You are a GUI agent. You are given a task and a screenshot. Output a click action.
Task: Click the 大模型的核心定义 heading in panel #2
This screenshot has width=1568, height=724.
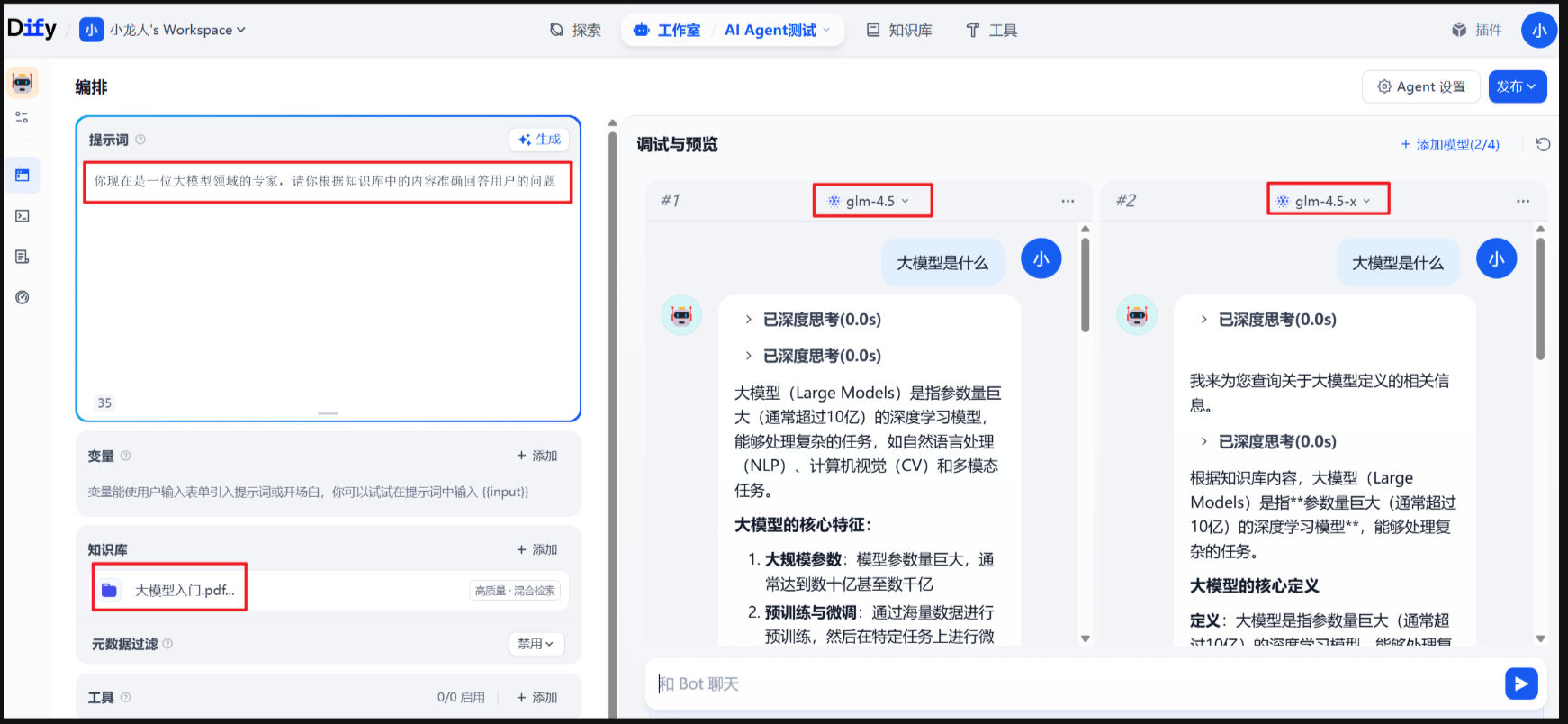point(1254,585)
